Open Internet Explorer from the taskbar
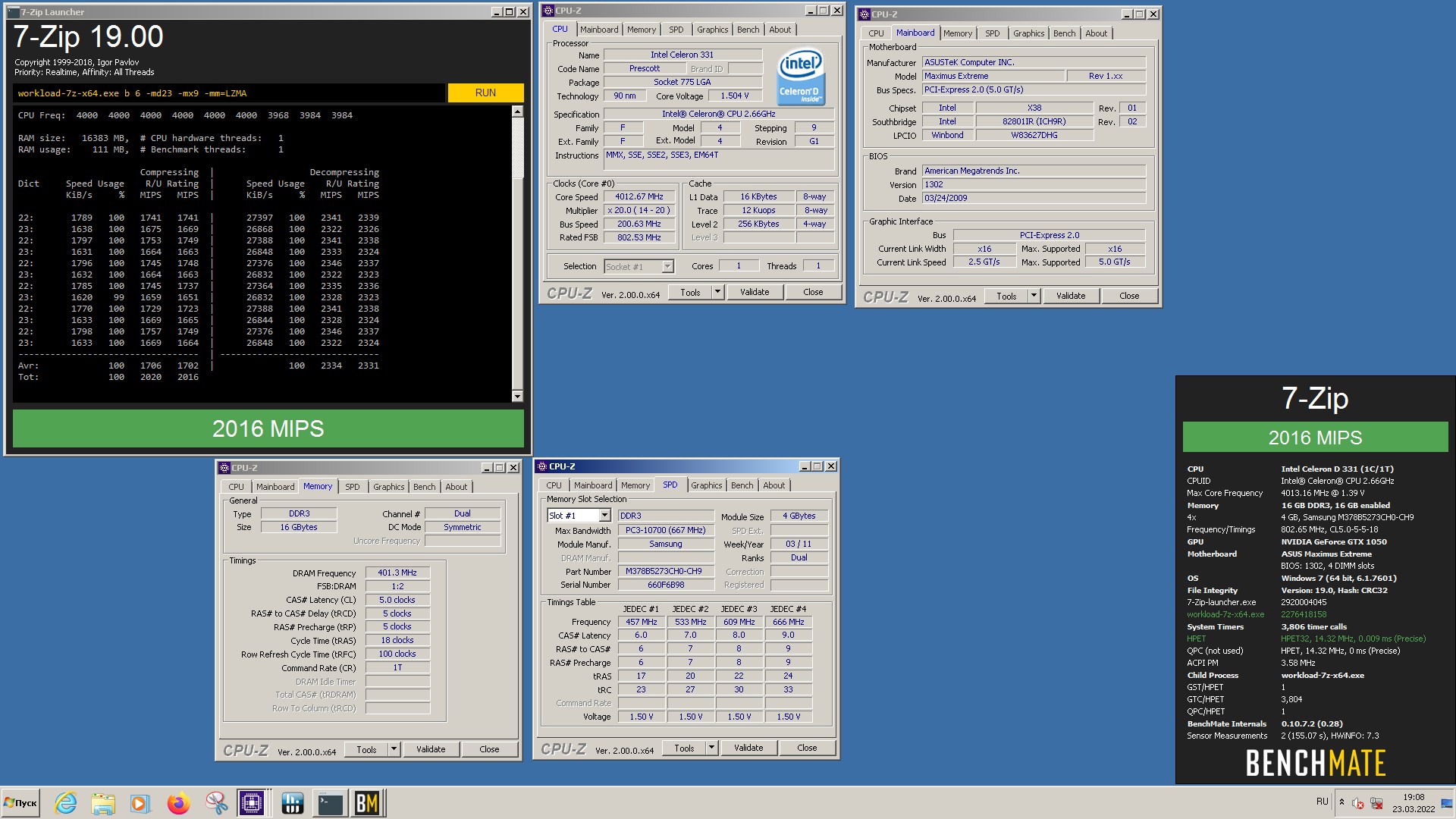 (66, 803)
